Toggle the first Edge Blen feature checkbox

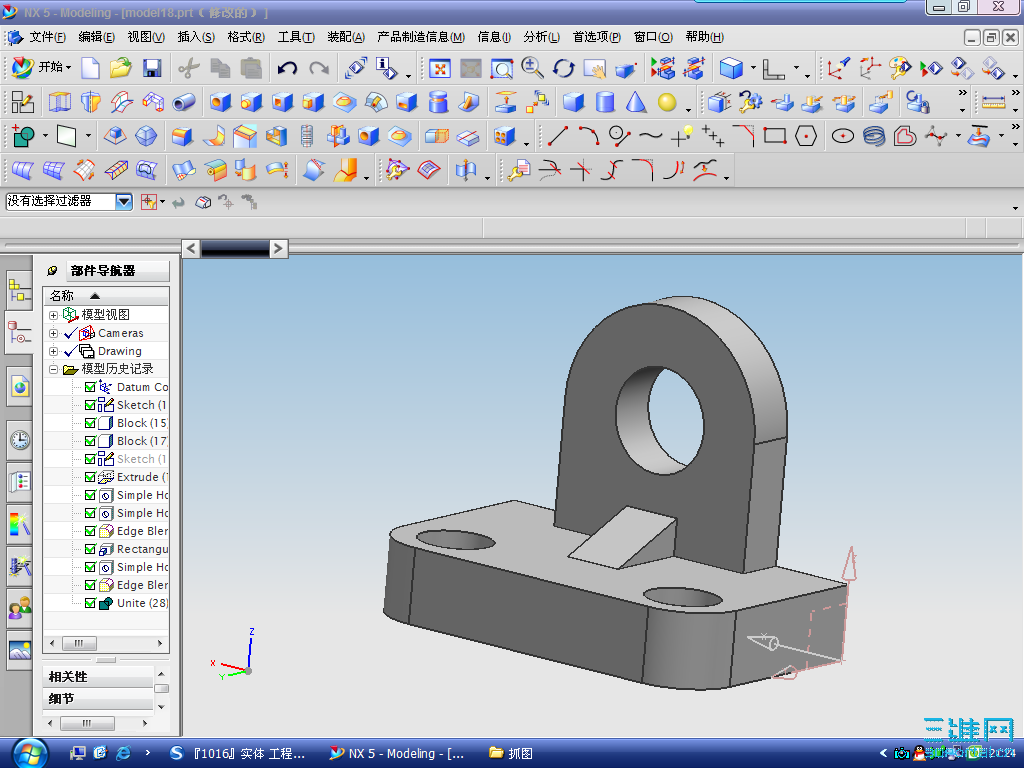click(x=90, y=532)
